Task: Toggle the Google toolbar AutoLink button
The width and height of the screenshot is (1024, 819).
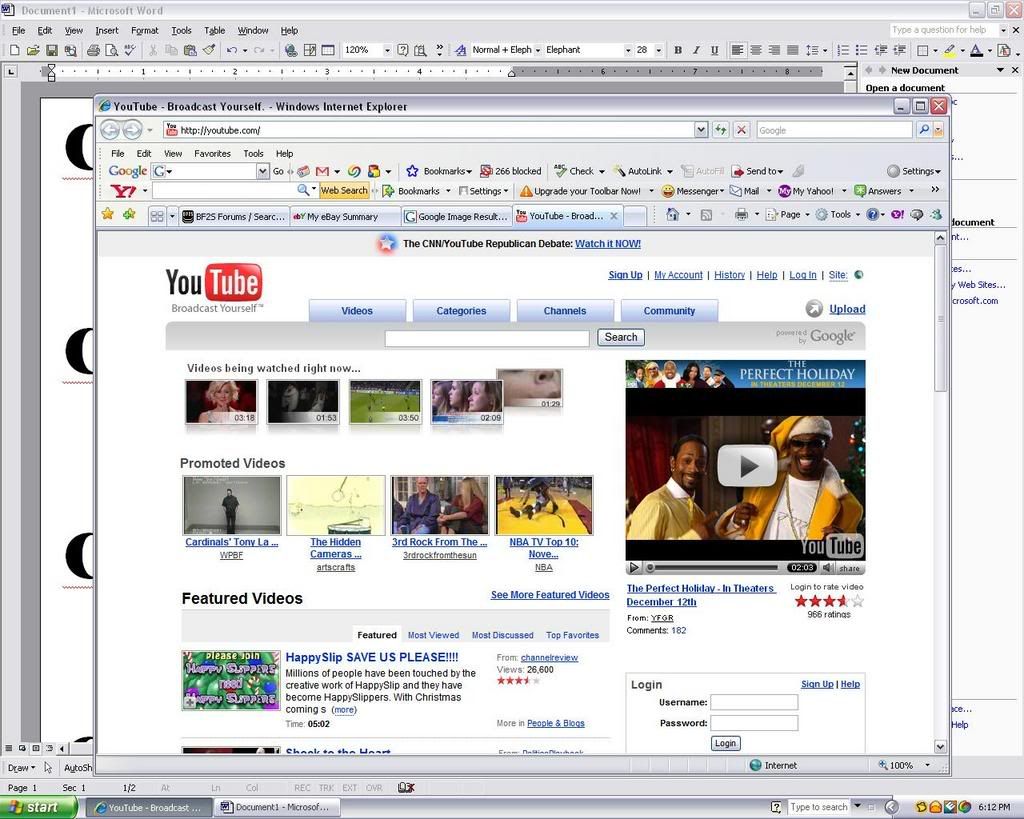Action: click(x=637, y=171)
